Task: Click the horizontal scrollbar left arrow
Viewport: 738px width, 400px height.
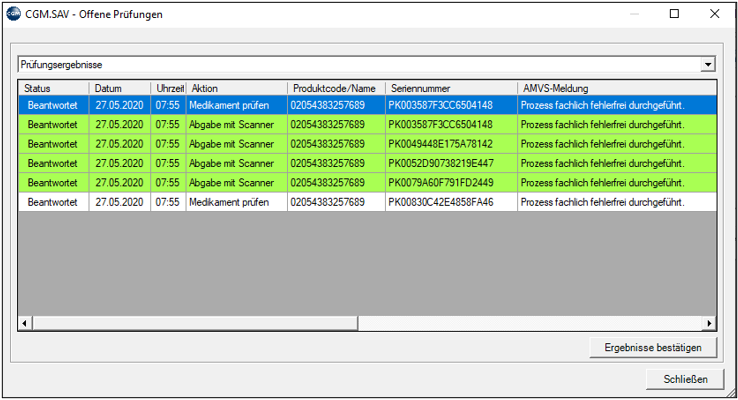Action: pos(25,323)
